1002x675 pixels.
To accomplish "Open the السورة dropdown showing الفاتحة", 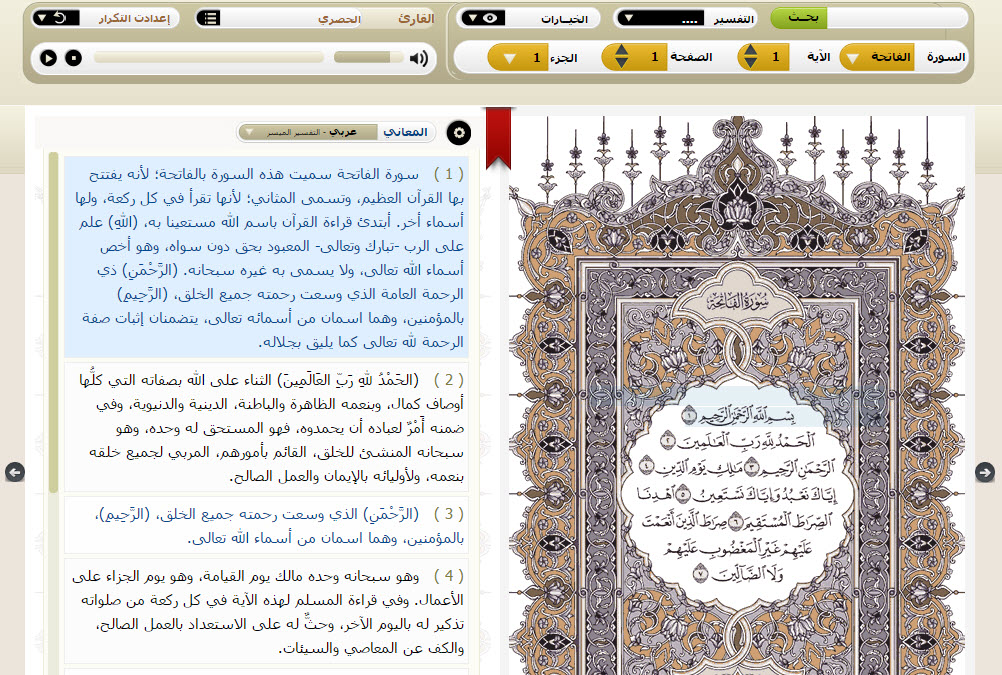I will point(877,57).
